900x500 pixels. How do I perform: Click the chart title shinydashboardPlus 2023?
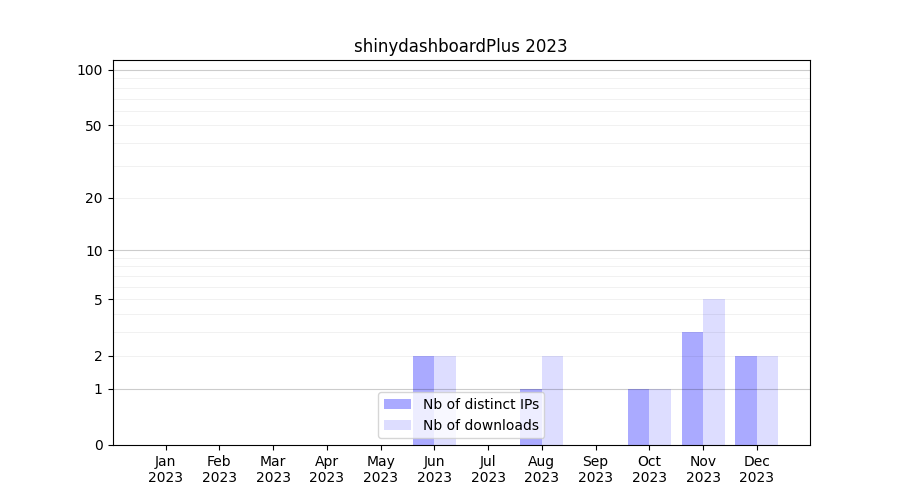(x=460, y=46)
